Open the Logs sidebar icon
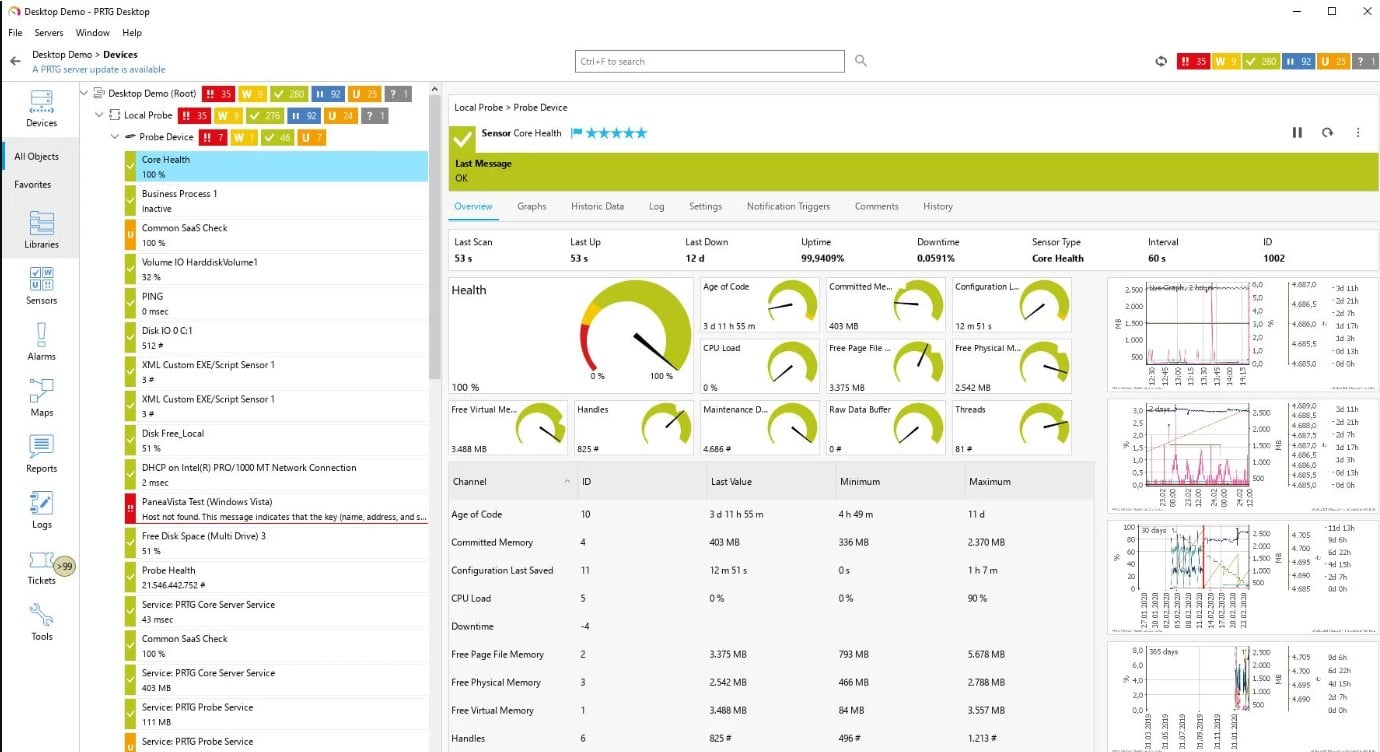1380x752 pixels. pyautogui.click(x=41, y=509)
